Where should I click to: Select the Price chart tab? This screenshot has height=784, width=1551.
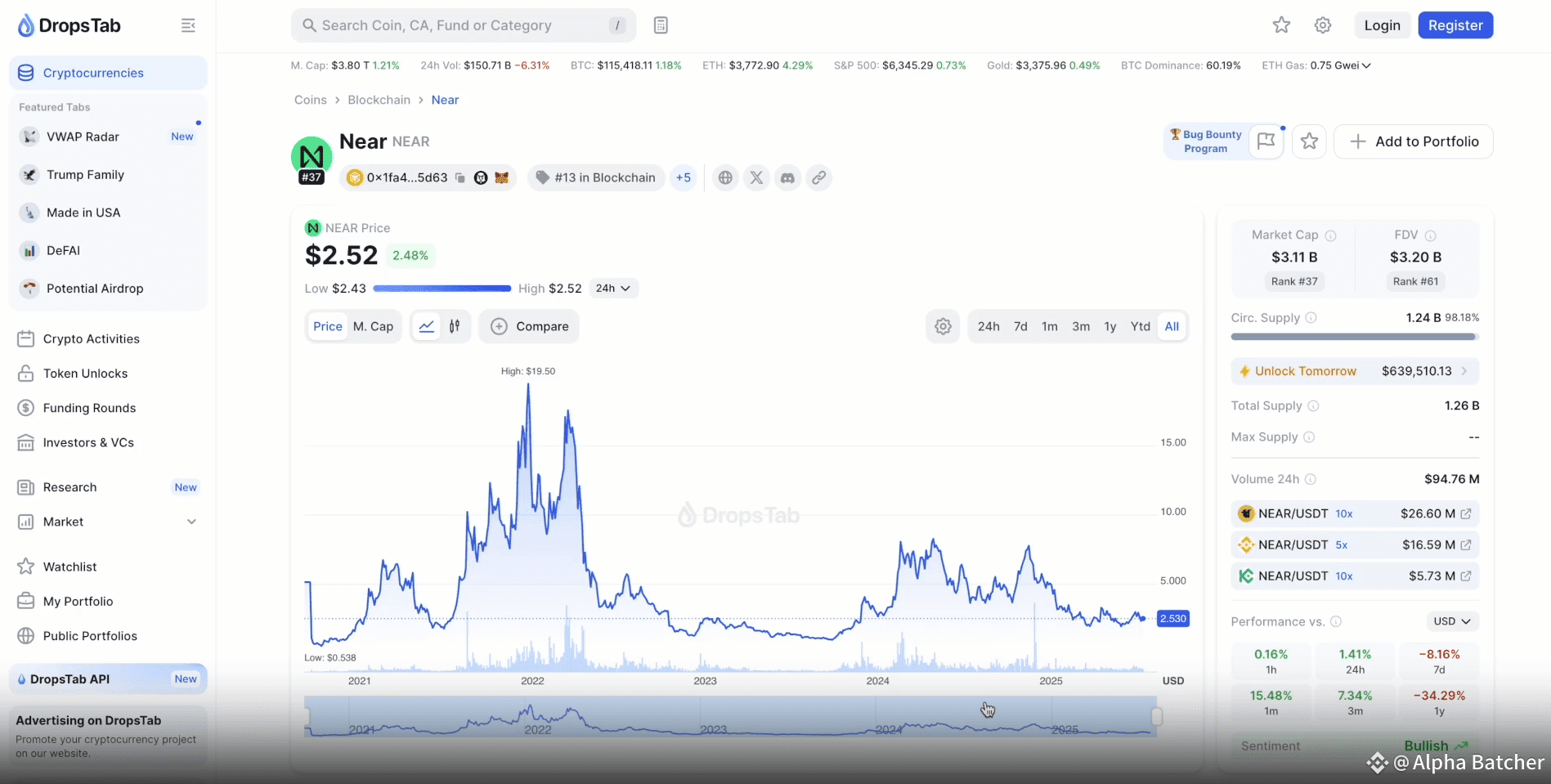pyautogui.click(x=328, y=326)
